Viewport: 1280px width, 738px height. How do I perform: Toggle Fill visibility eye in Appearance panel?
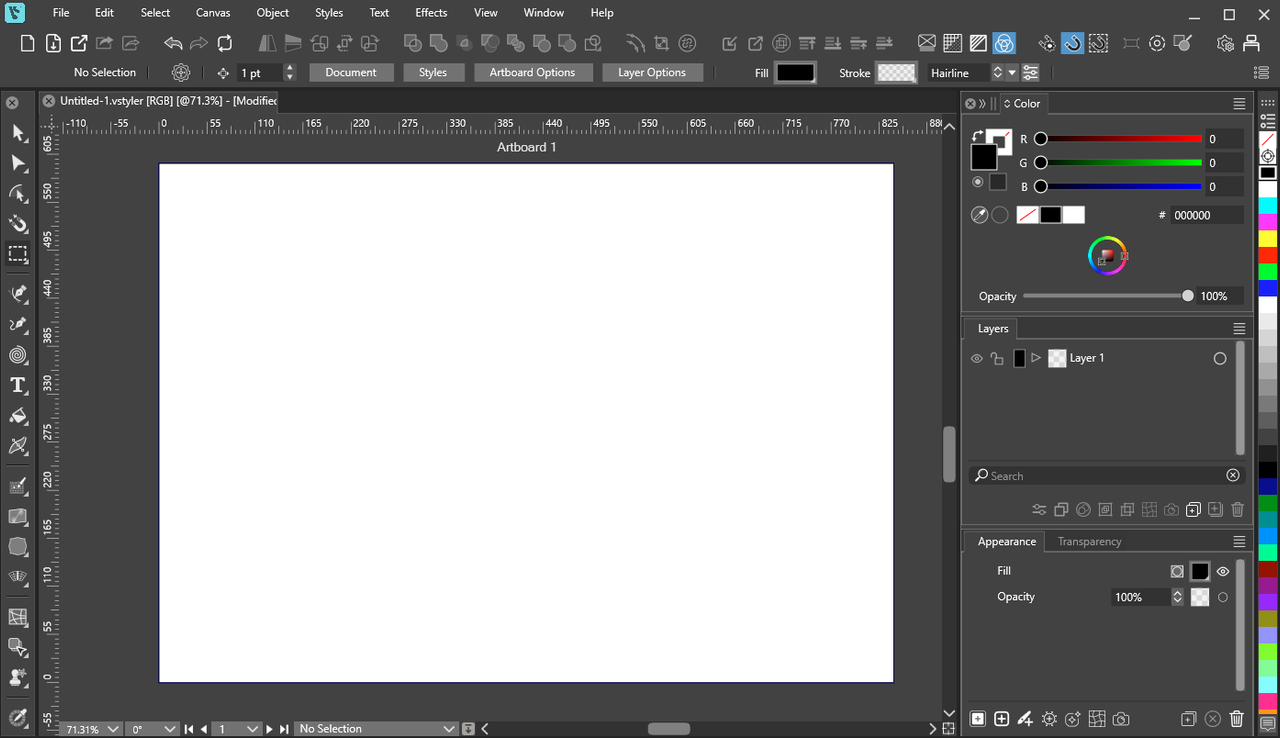(1222, 572)
